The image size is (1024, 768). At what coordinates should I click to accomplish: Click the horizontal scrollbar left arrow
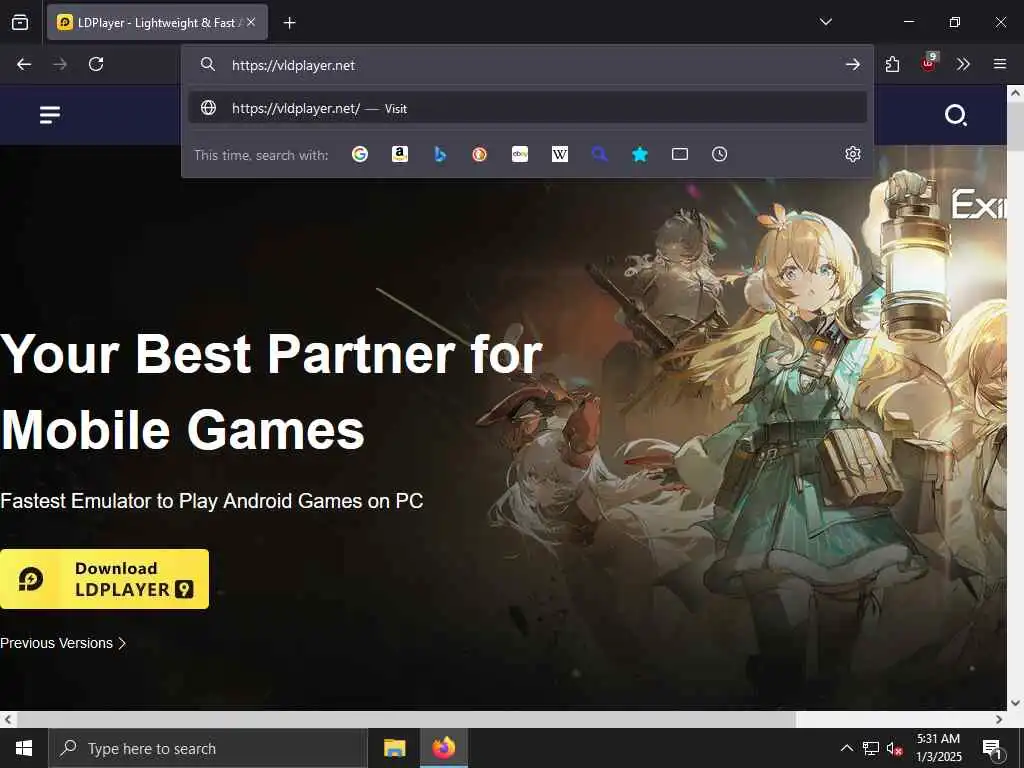point(7,720)
